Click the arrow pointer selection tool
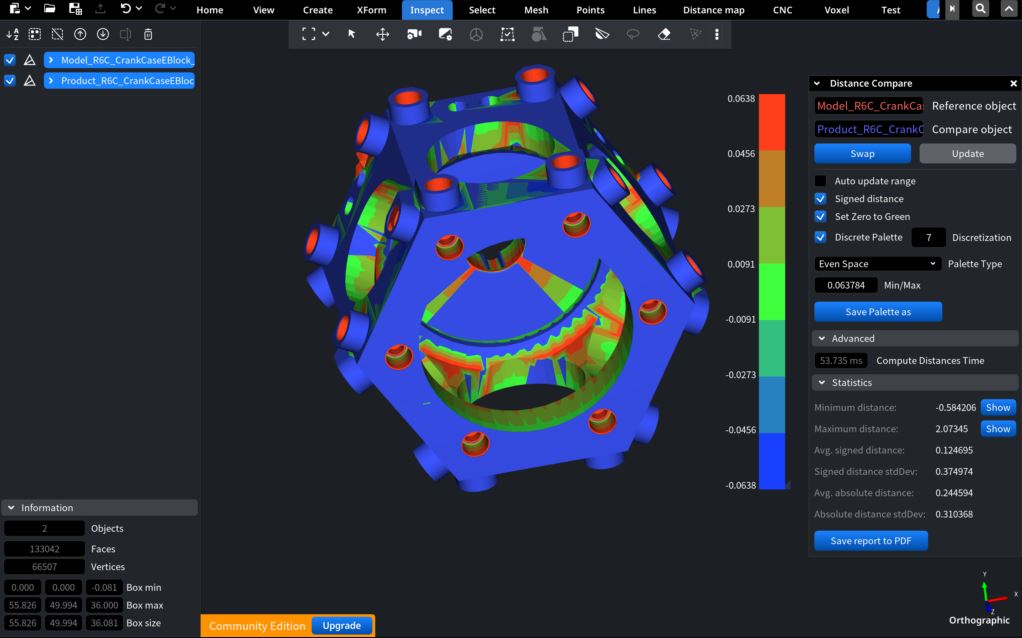1022x638 pixels. click(x=351, y=34)
